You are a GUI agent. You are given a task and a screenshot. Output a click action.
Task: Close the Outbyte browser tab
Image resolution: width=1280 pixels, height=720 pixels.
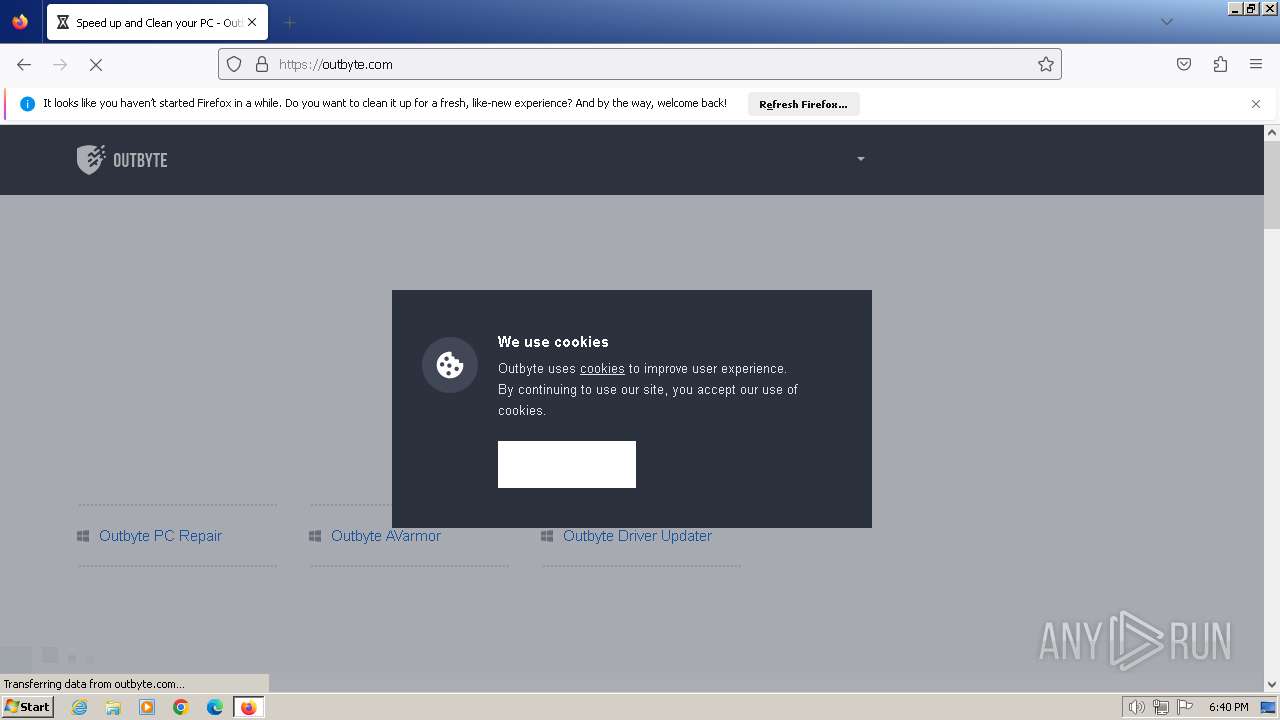tap(252, 22)
